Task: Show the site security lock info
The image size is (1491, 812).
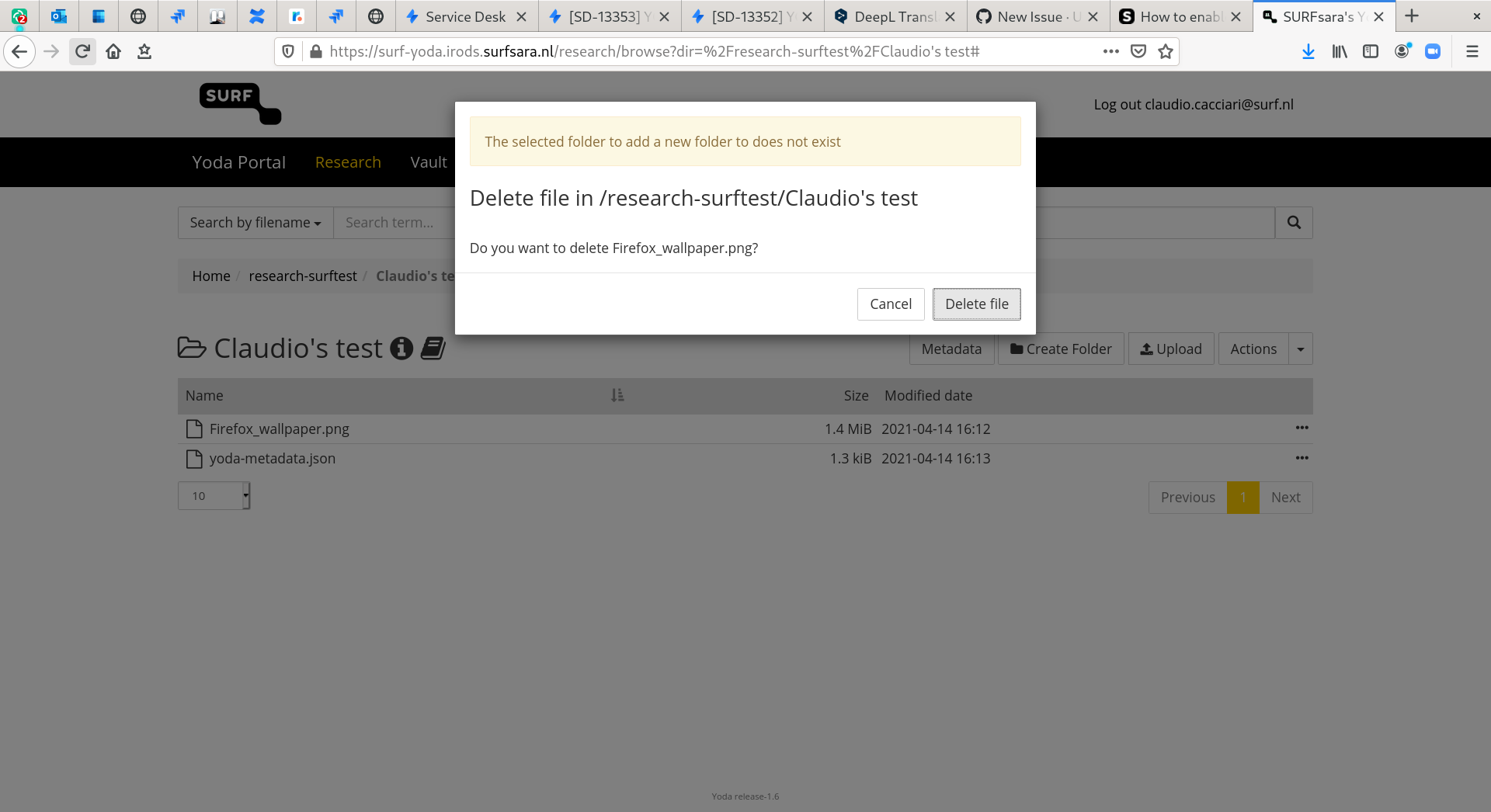Action: [x=315, y=52]
